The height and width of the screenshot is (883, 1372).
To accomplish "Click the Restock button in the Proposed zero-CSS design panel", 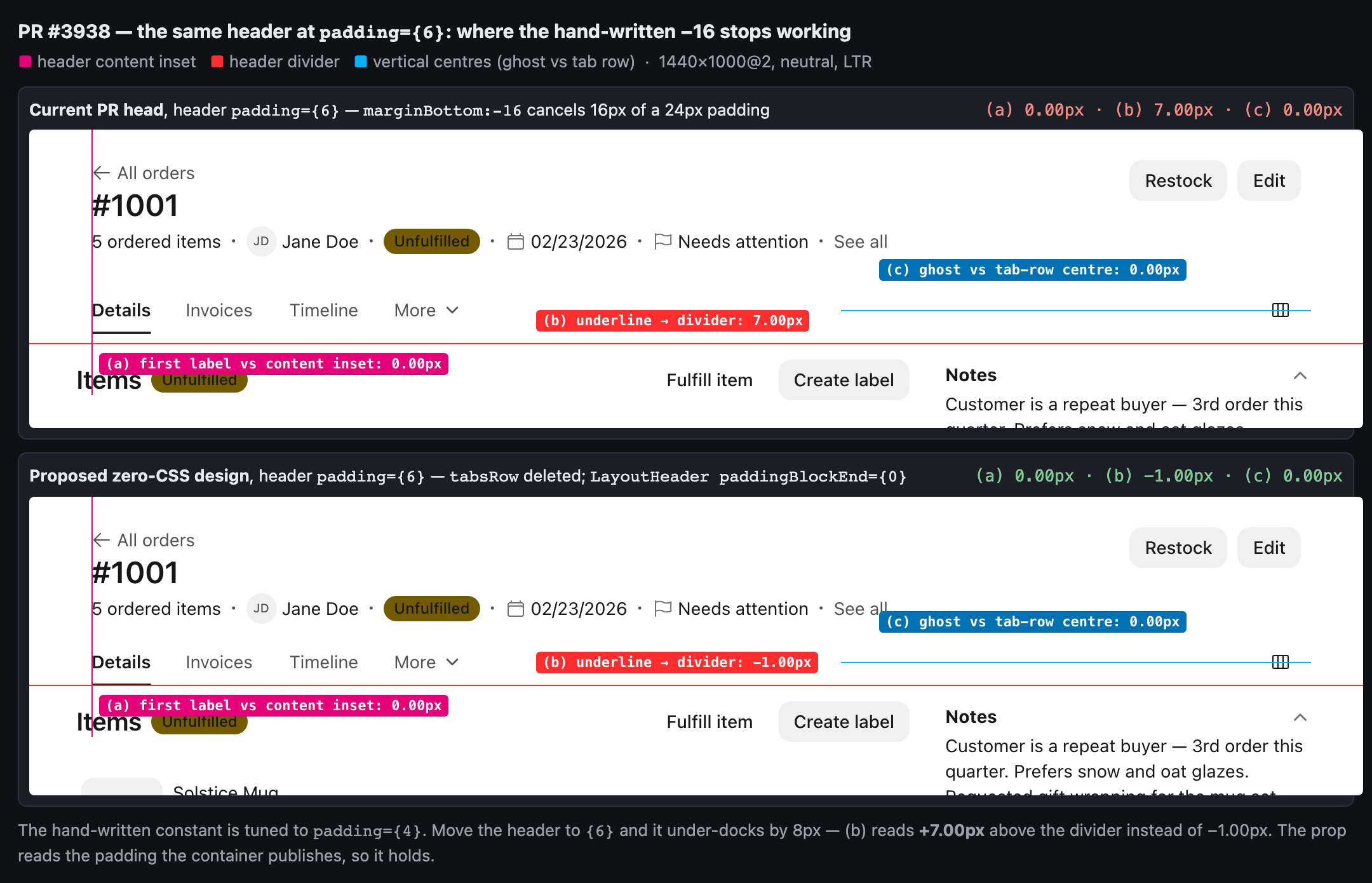I will [x=1178, y=548].
